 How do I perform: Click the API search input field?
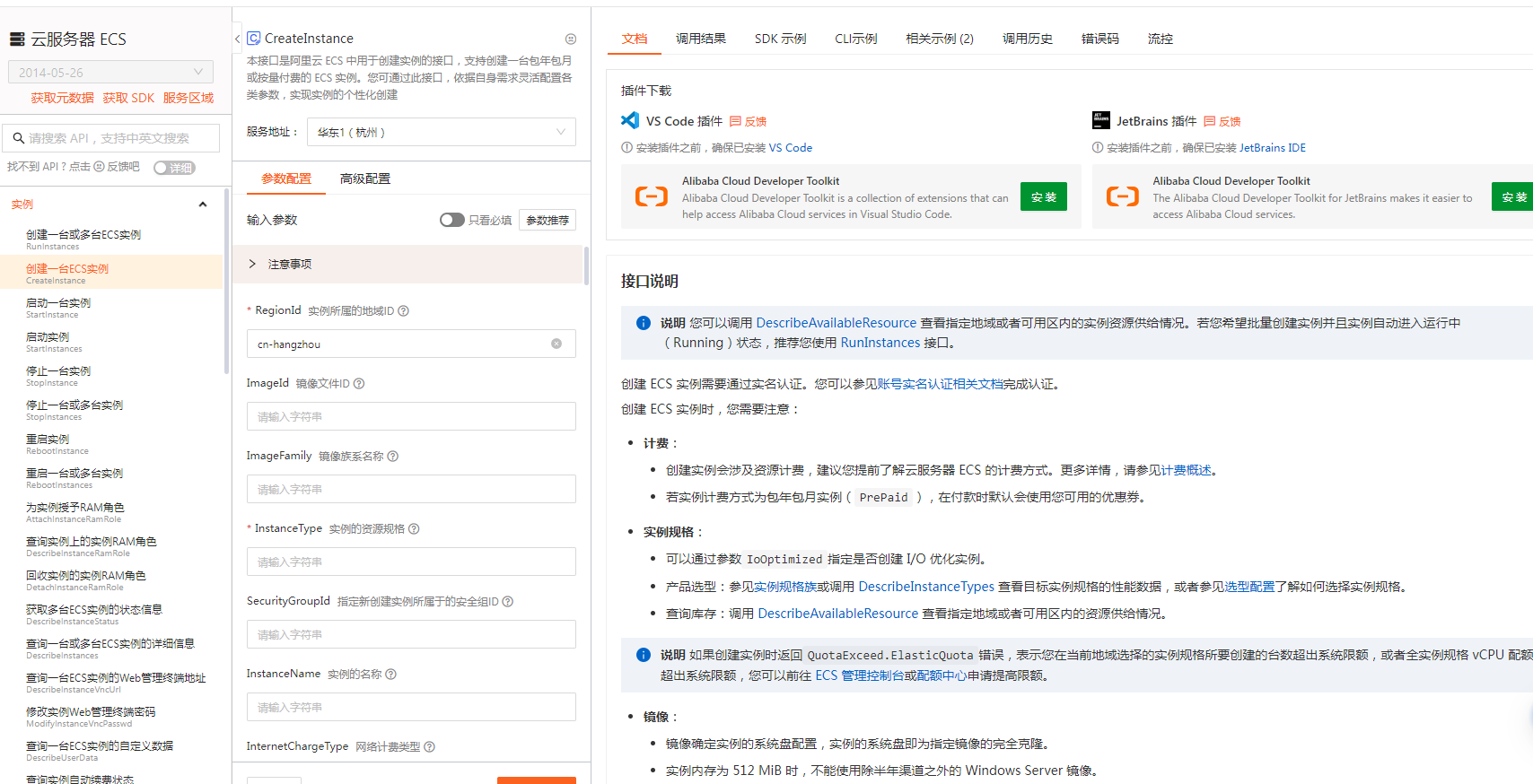[x=110, y=138]
